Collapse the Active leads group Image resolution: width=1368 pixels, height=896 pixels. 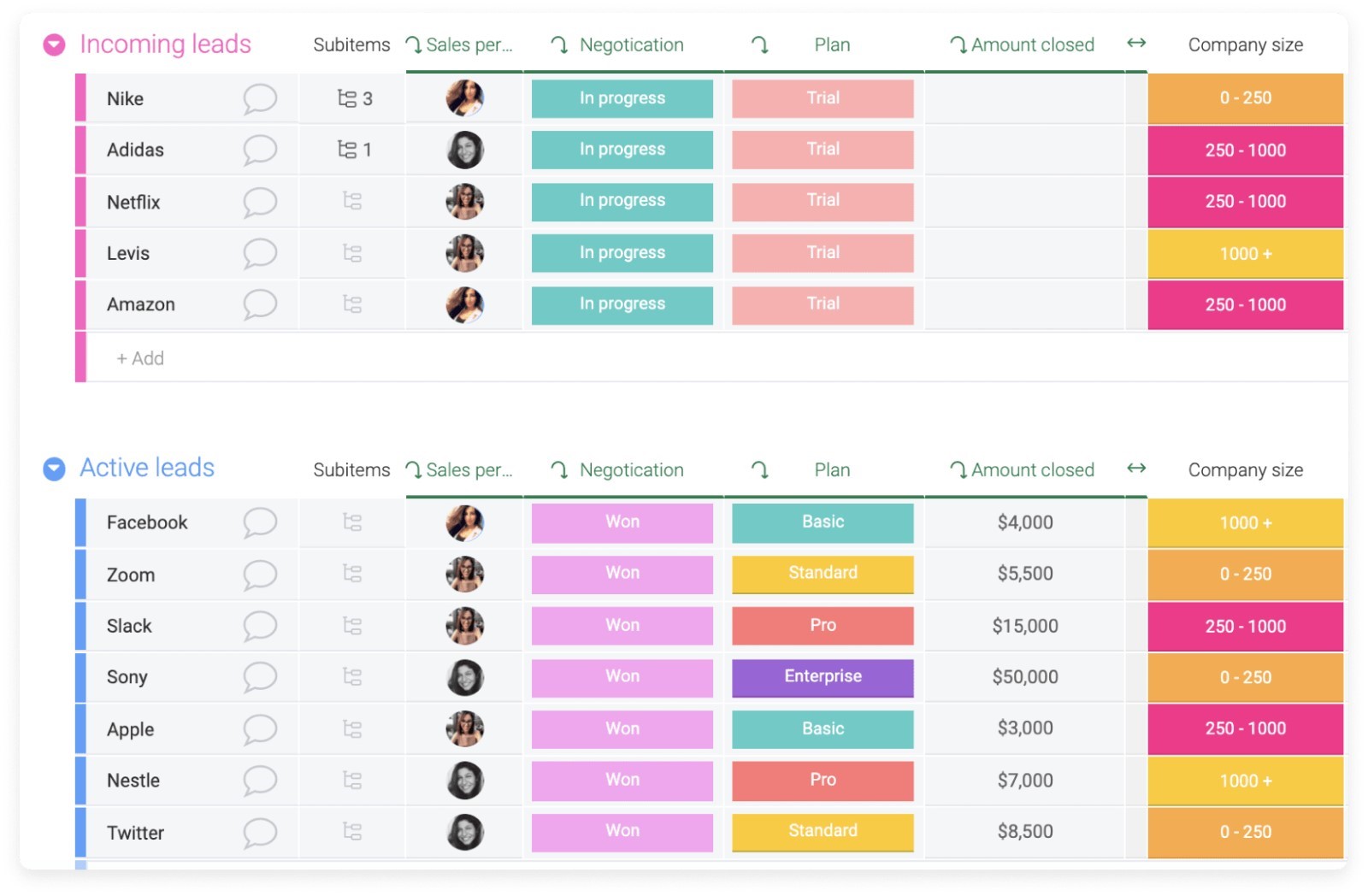coord(54,469)
